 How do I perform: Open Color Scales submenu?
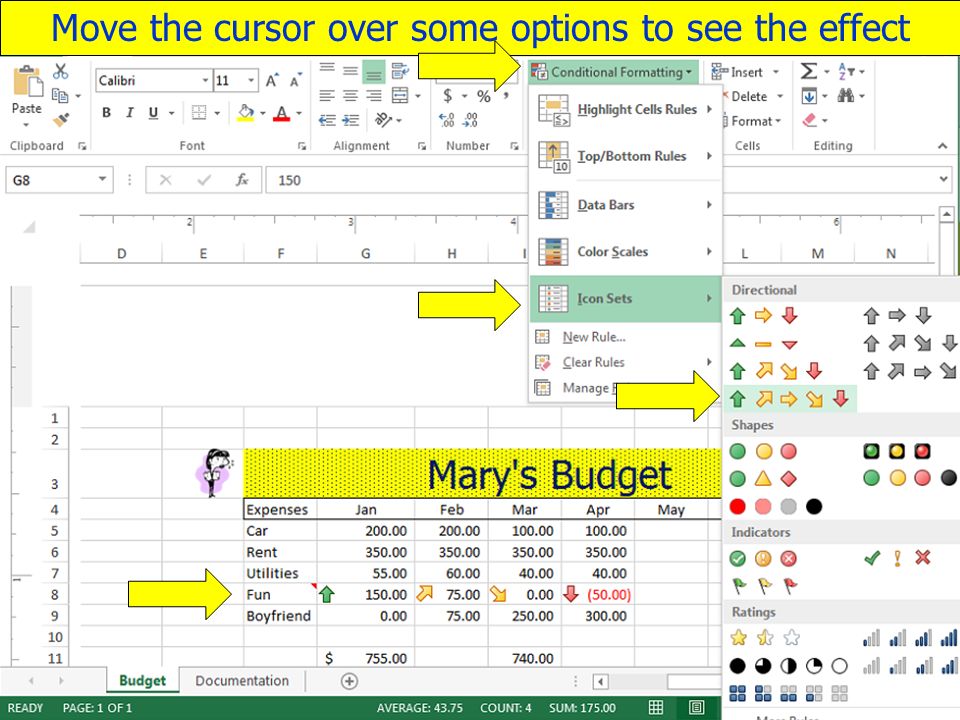tap(625, 252)
